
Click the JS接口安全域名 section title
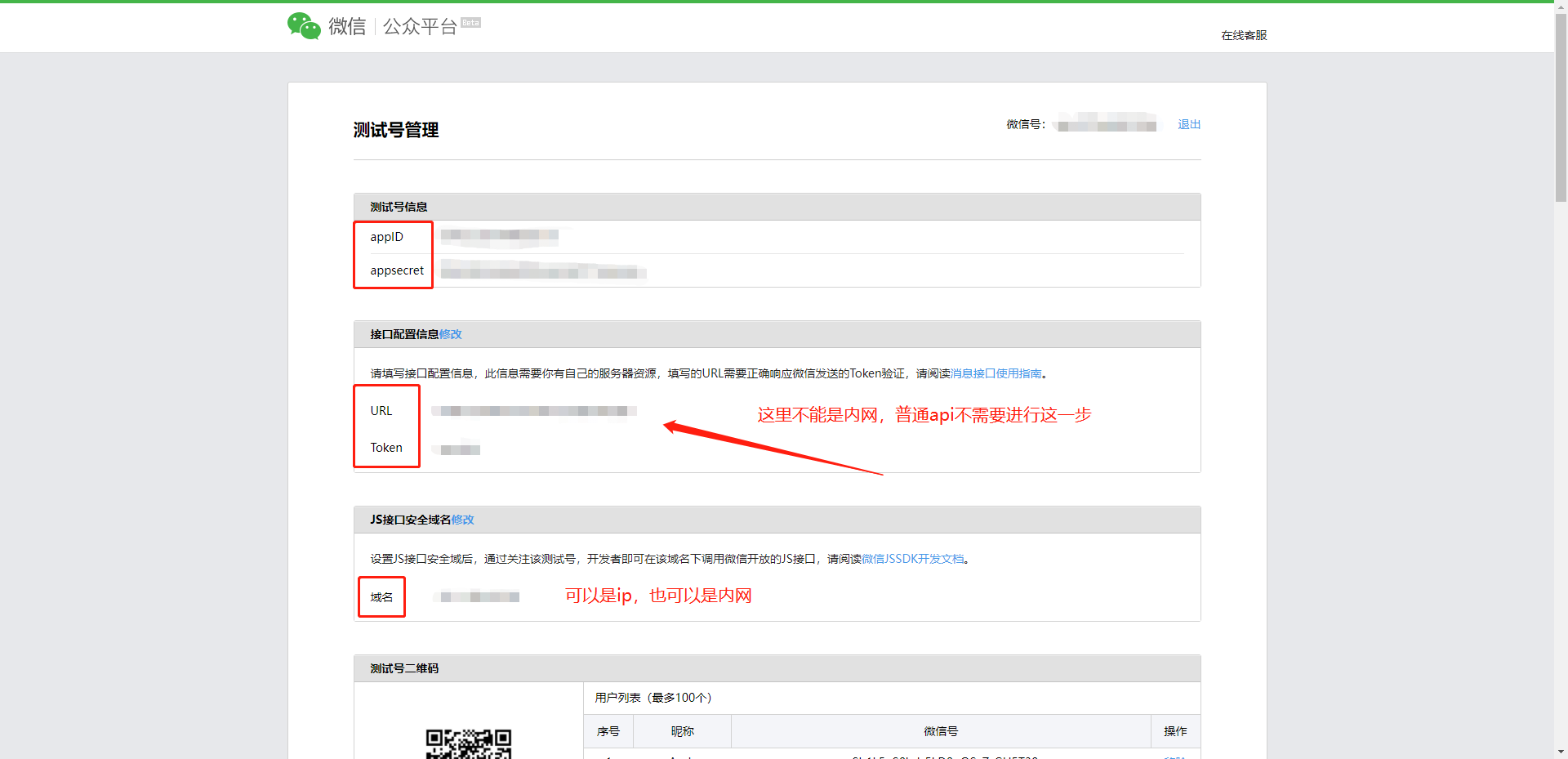[411, 520]
